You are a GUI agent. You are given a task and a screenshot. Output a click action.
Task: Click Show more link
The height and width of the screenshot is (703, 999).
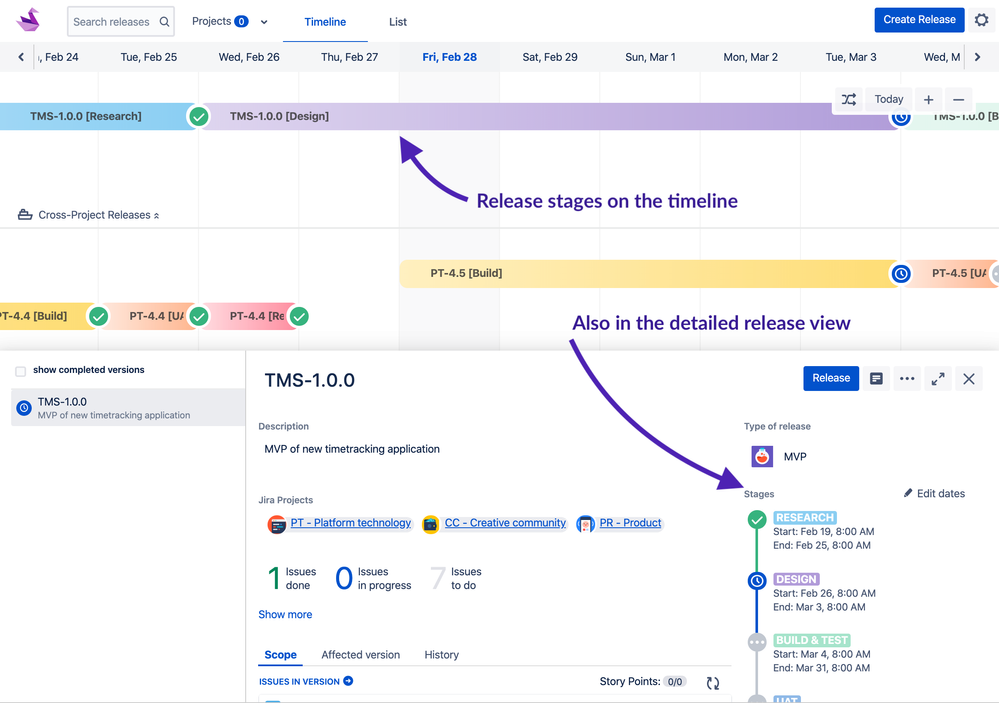pyautogui.click(x=285, y=614)
